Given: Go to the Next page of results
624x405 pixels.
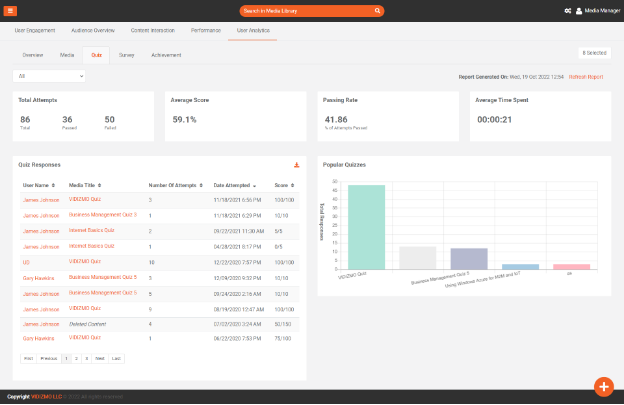Looking at the screenshot, I should 100,357.
